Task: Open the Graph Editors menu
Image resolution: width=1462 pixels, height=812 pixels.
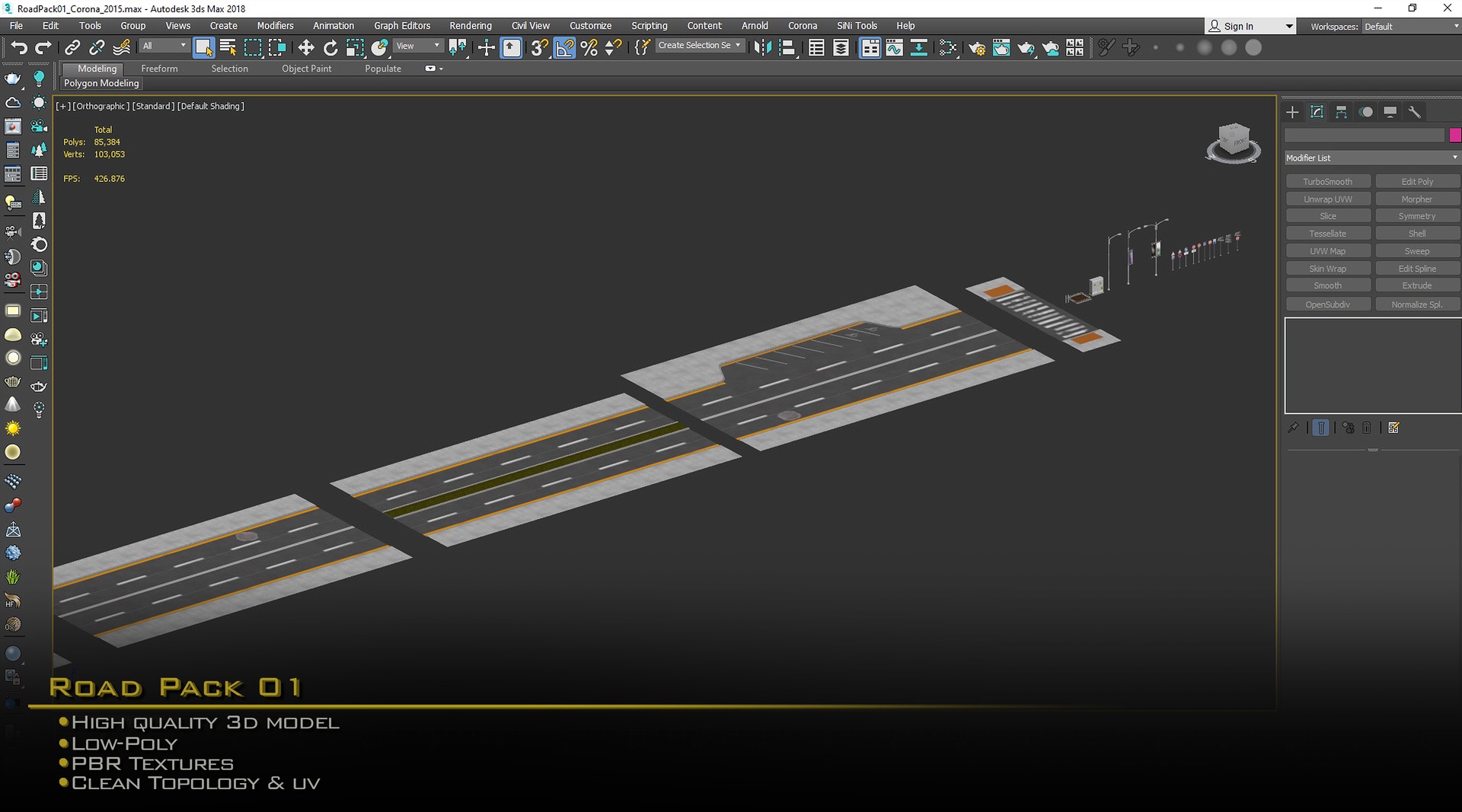Action: click(x=402, y=25)
